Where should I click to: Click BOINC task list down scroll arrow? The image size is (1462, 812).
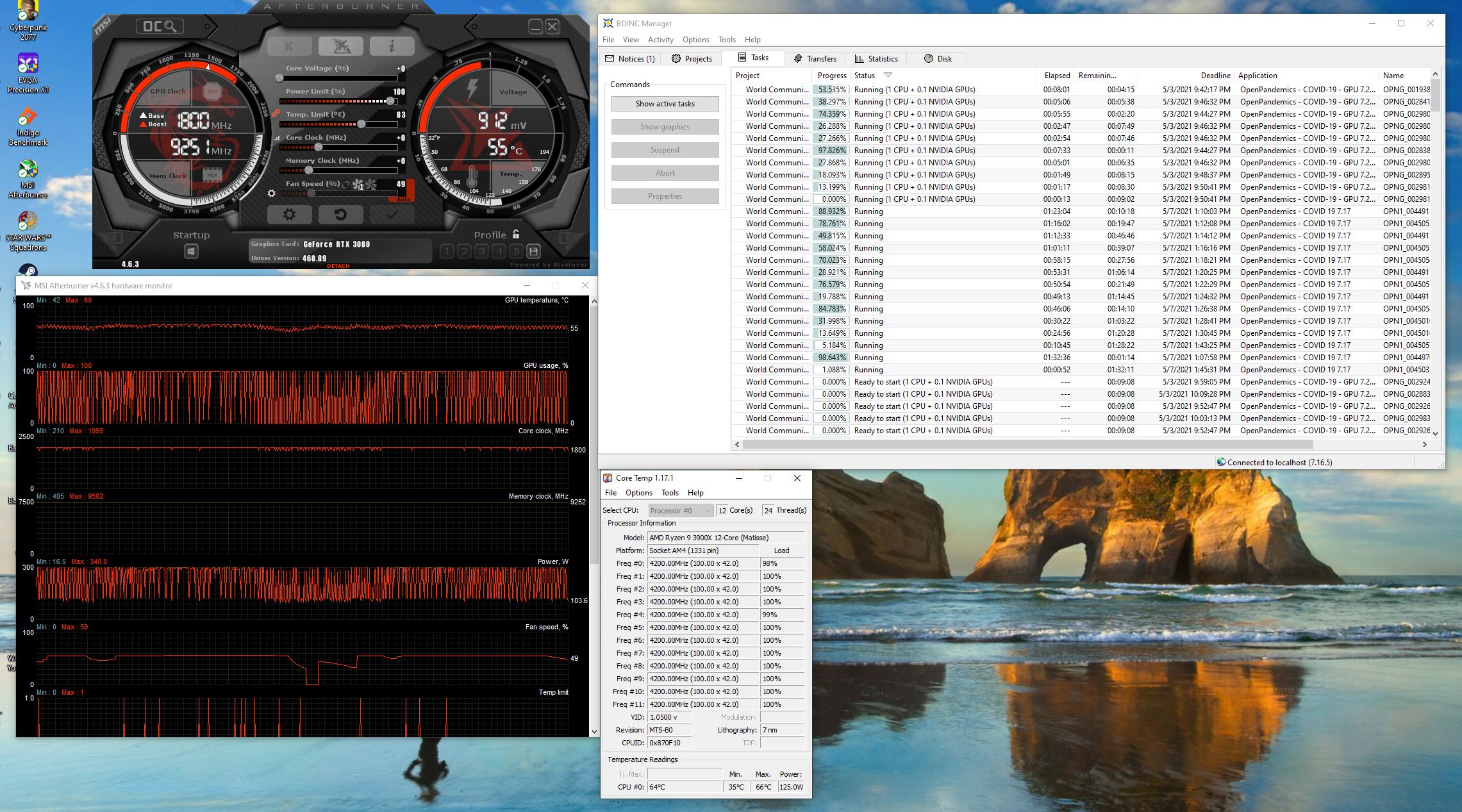pos(1436,433)
